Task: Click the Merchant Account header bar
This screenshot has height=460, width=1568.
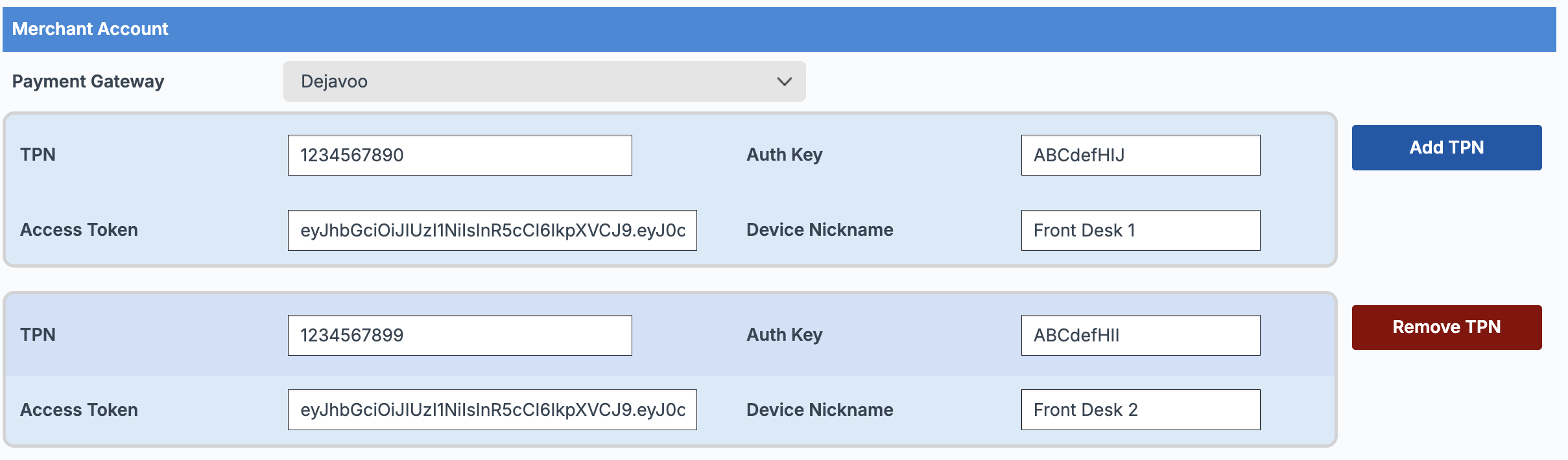Action: point(778,29)
